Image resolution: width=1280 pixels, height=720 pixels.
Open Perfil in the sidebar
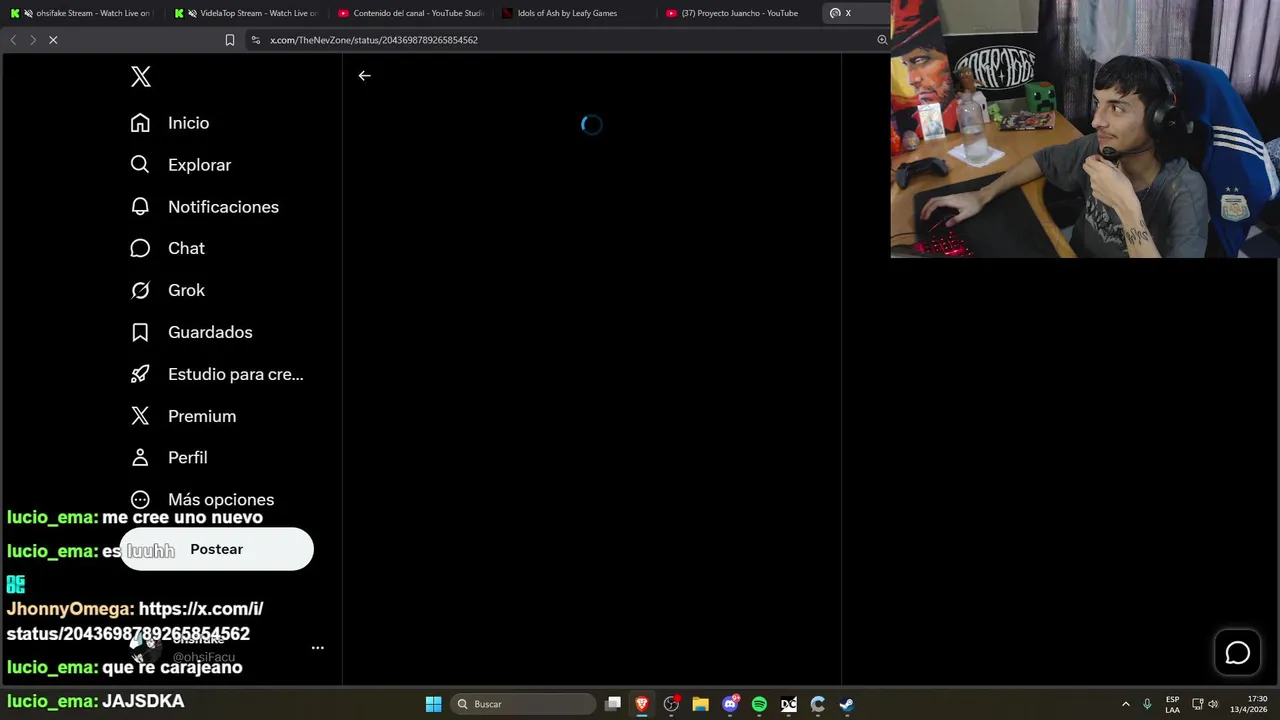click(x=169, y=457)
